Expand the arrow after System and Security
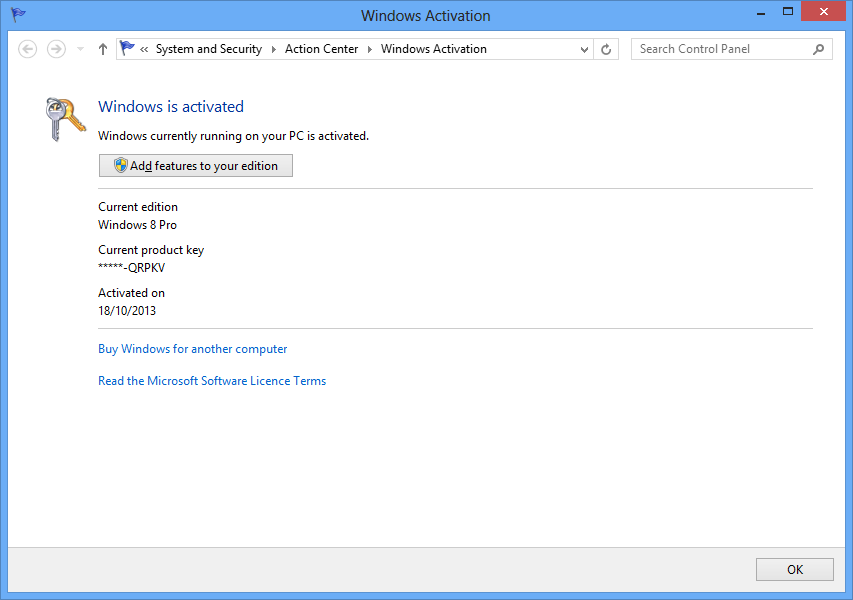Viewport: 853px width, 600px height. click(x=274, y=49)
